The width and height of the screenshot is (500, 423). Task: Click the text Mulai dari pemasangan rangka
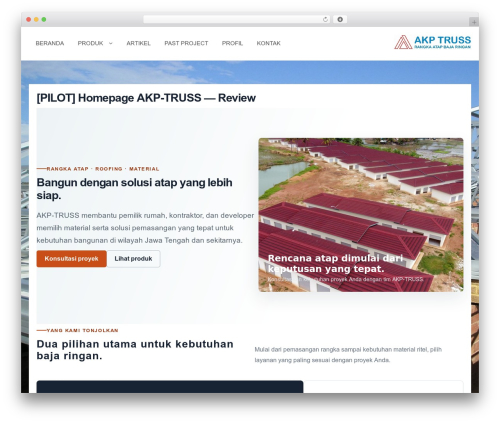(348, 355)
